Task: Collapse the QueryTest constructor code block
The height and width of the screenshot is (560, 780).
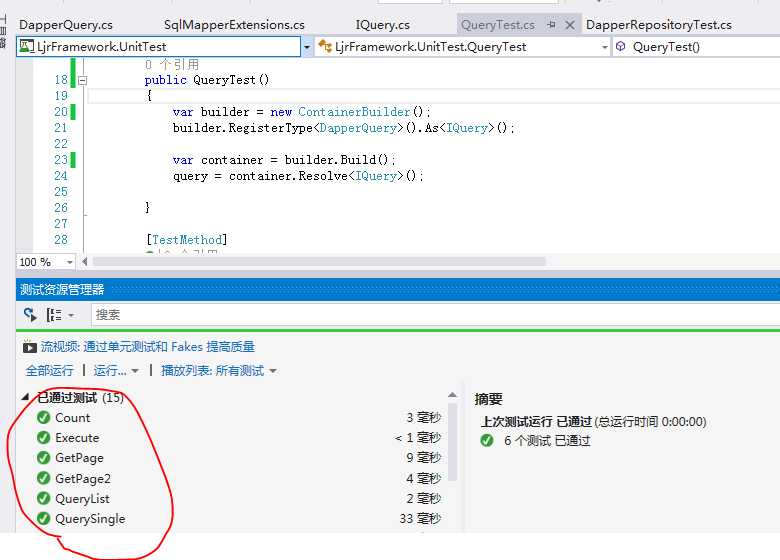Action: [83, 80]
